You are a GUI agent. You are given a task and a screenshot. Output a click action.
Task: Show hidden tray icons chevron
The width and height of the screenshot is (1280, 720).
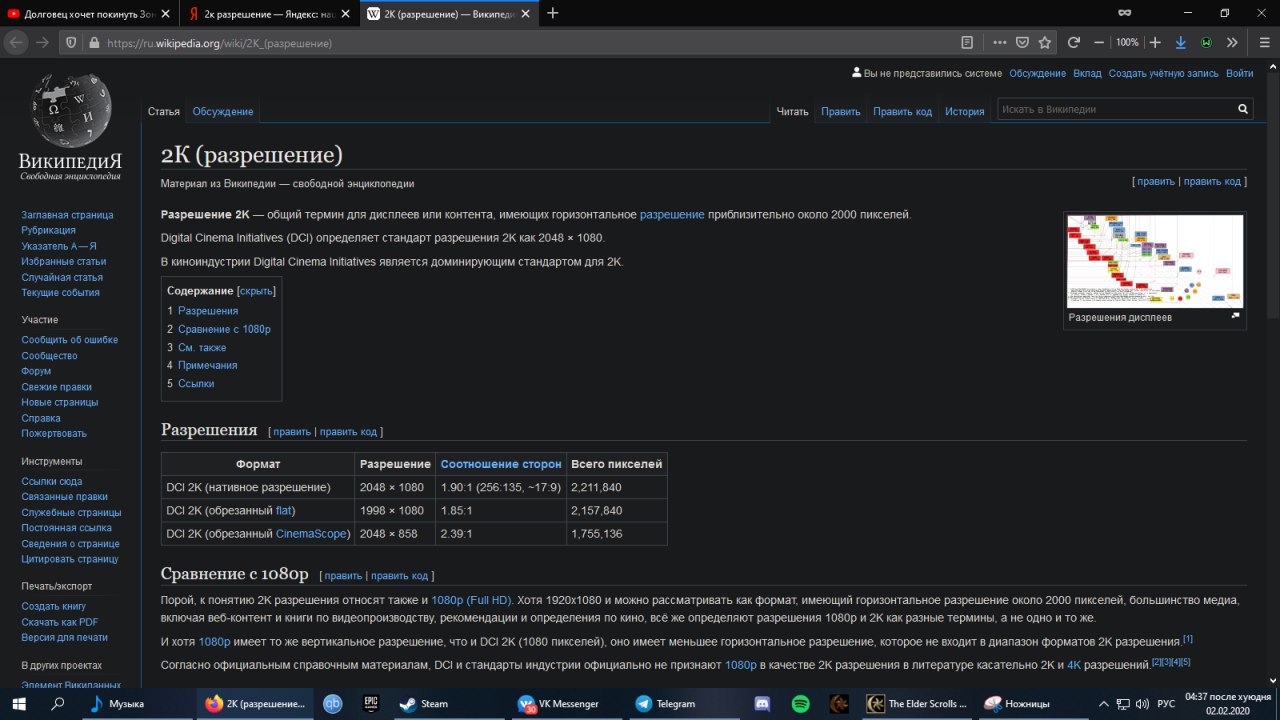pos(1104,704)
